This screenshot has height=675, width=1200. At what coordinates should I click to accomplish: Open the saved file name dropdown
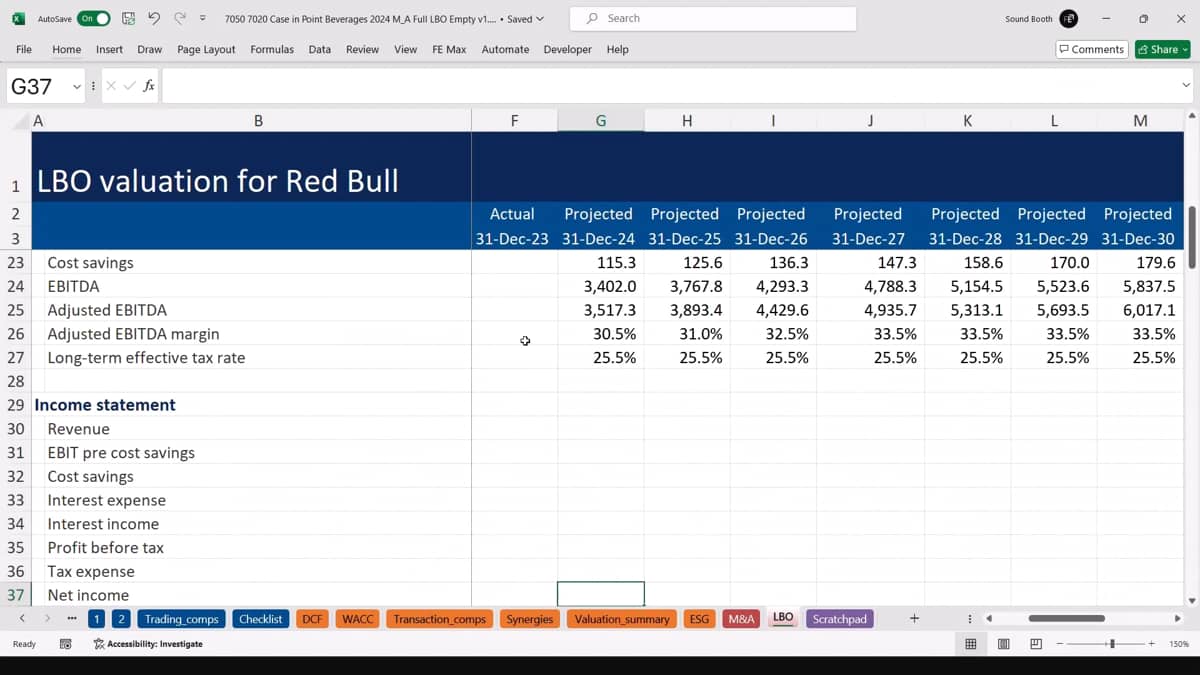click(x=540, y=19)
